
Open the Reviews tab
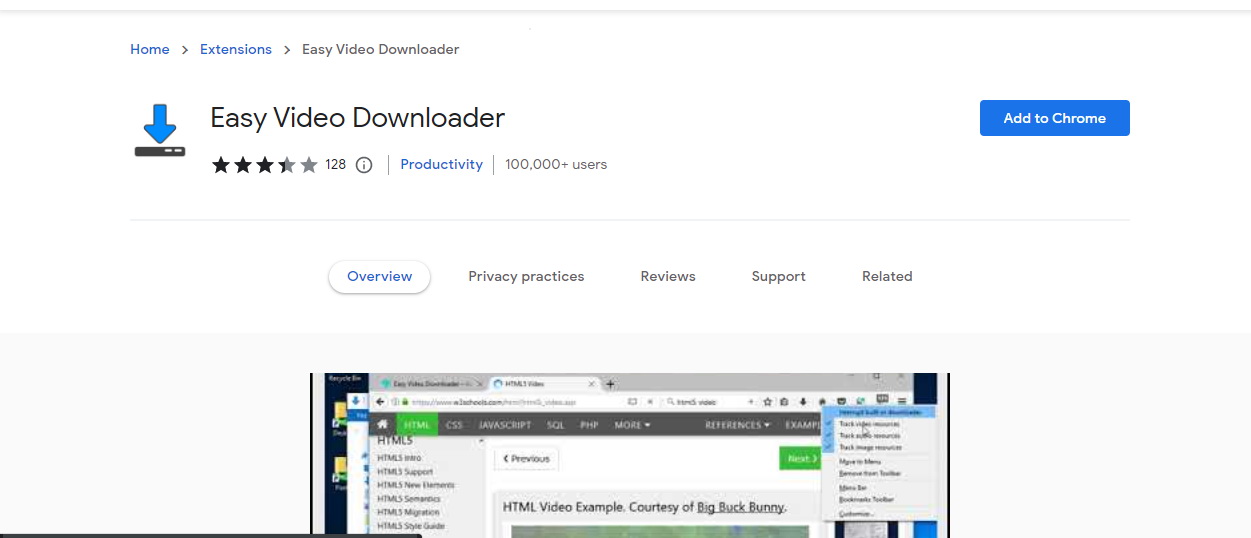[668, 277]
